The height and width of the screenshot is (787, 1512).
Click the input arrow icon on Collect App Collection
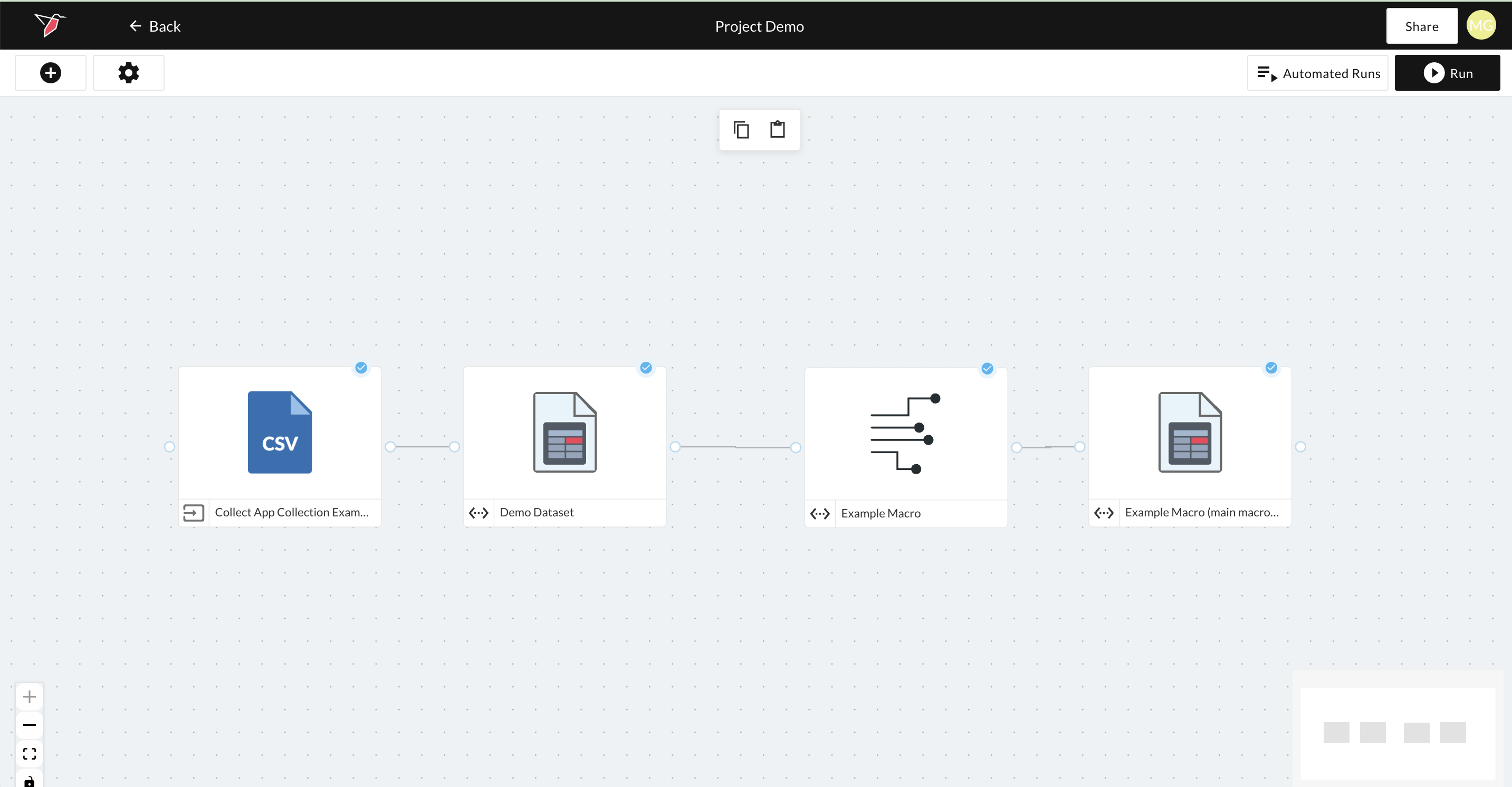pos(194,512)
